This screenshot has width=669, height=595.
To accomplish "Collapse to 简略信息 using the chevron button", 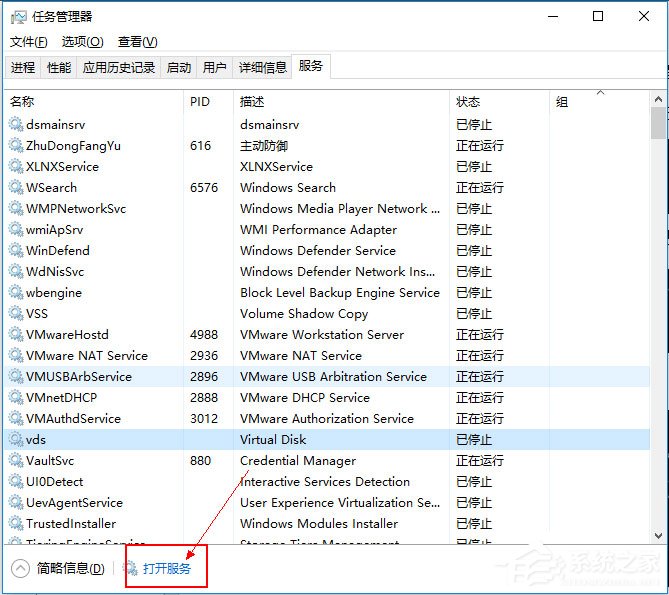I will click(x=20, y=568).
